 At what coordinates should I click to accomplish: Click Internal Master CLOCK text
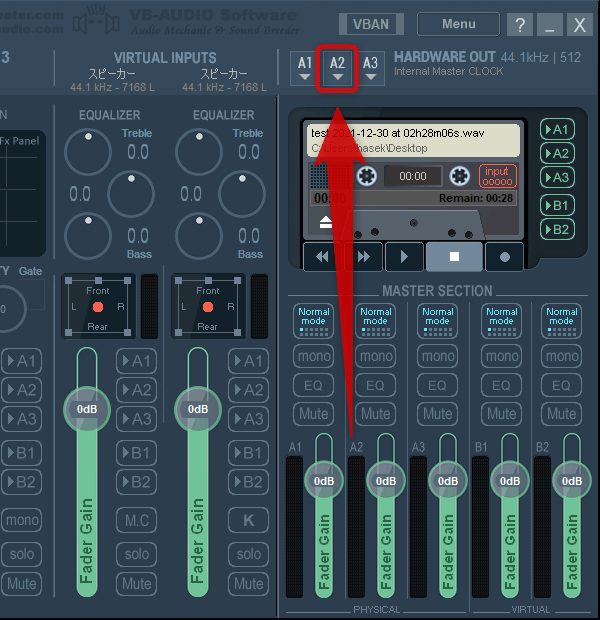point(449,72)
